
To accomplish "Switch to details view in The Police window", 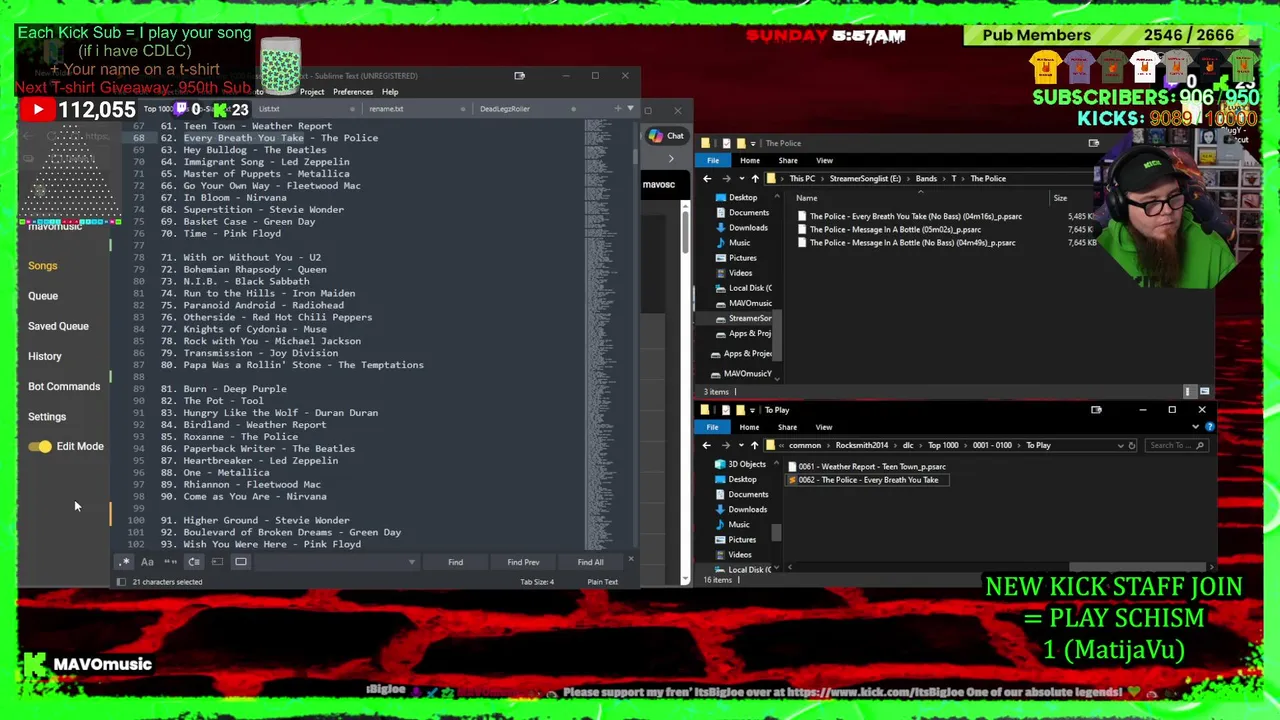I will [x=1189, y=391].
